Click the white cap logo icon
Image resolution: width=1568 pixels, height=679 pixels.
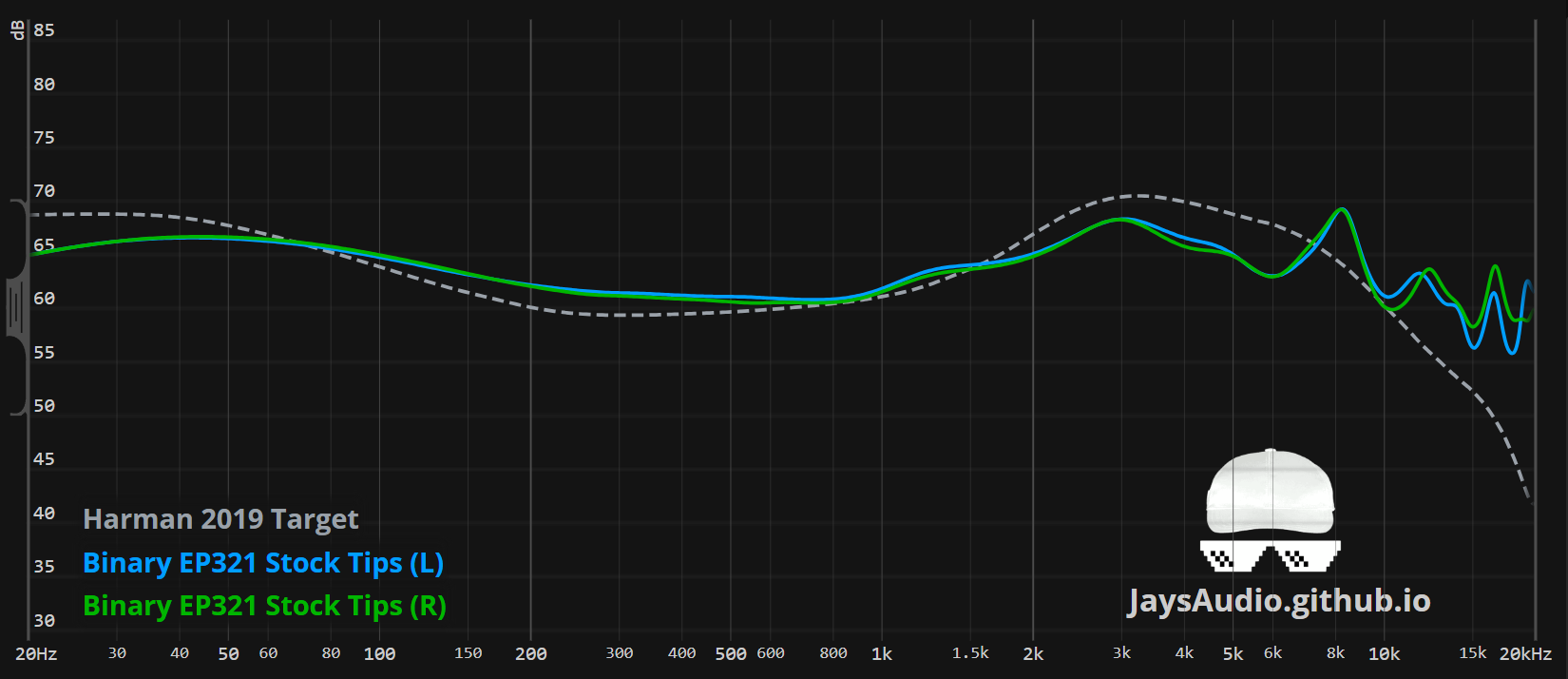(x=1270, y=492)
